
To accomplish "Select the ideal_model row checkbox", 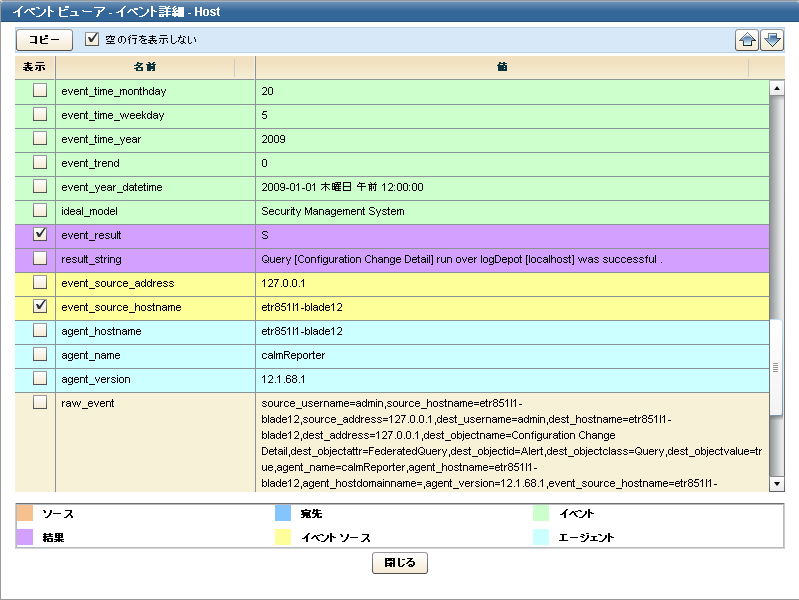I will coord(40,210).
